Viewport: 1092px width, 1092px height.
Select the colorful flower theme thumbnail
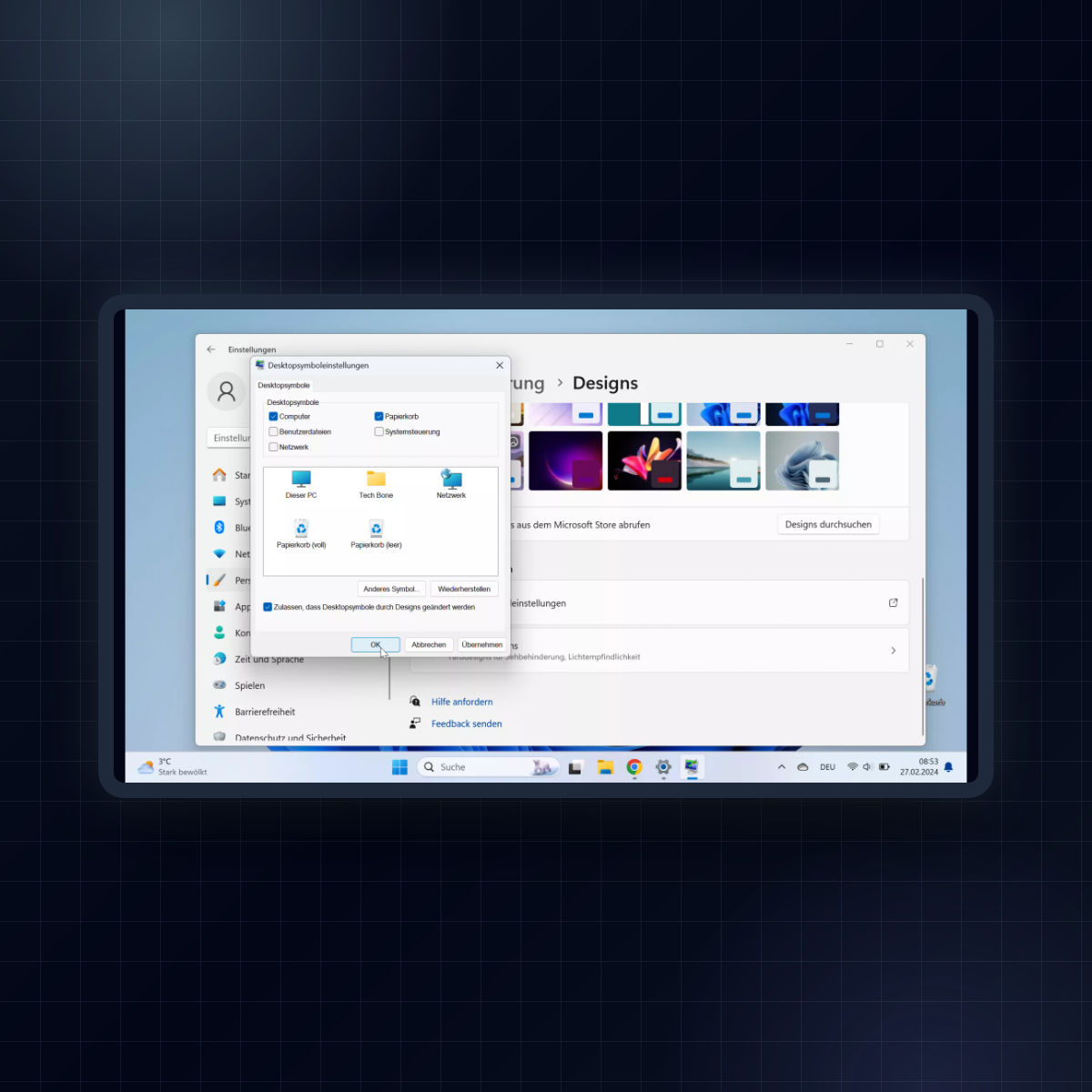coord(644,460)
